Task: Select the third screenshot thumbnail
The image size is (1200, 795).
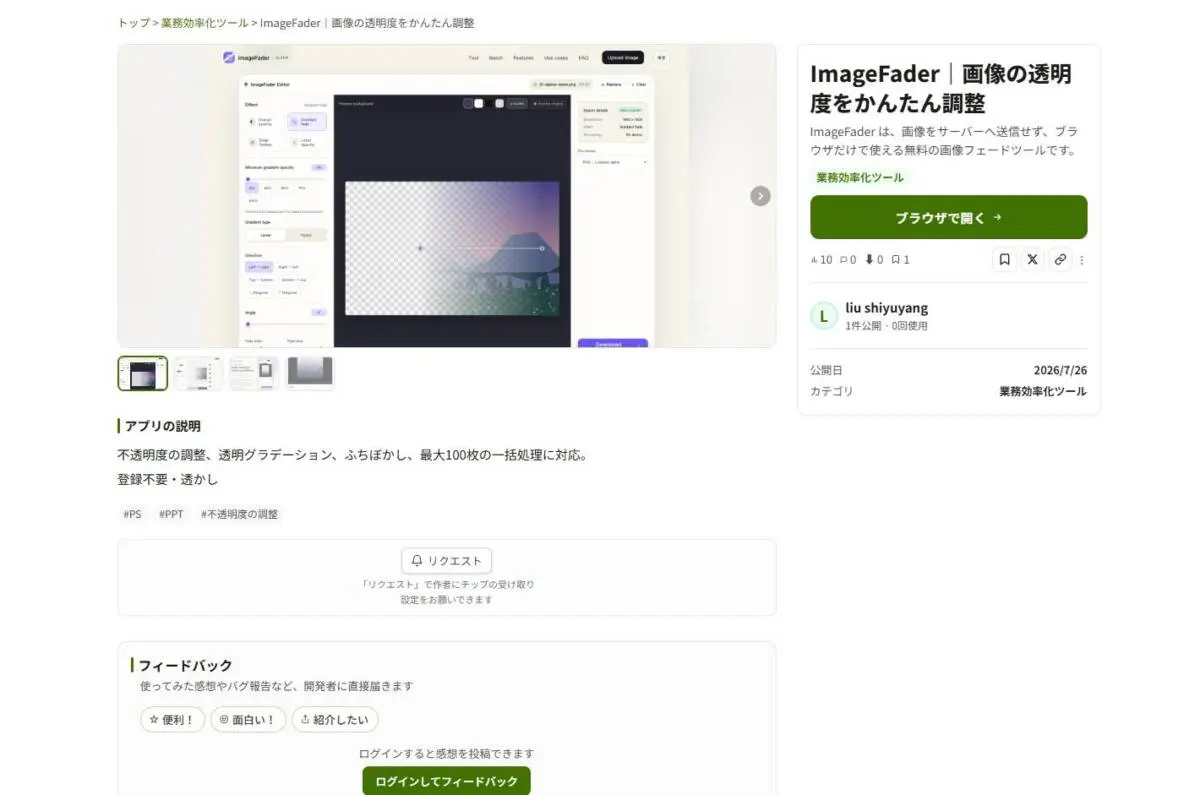Action: (x=254, y=373)
